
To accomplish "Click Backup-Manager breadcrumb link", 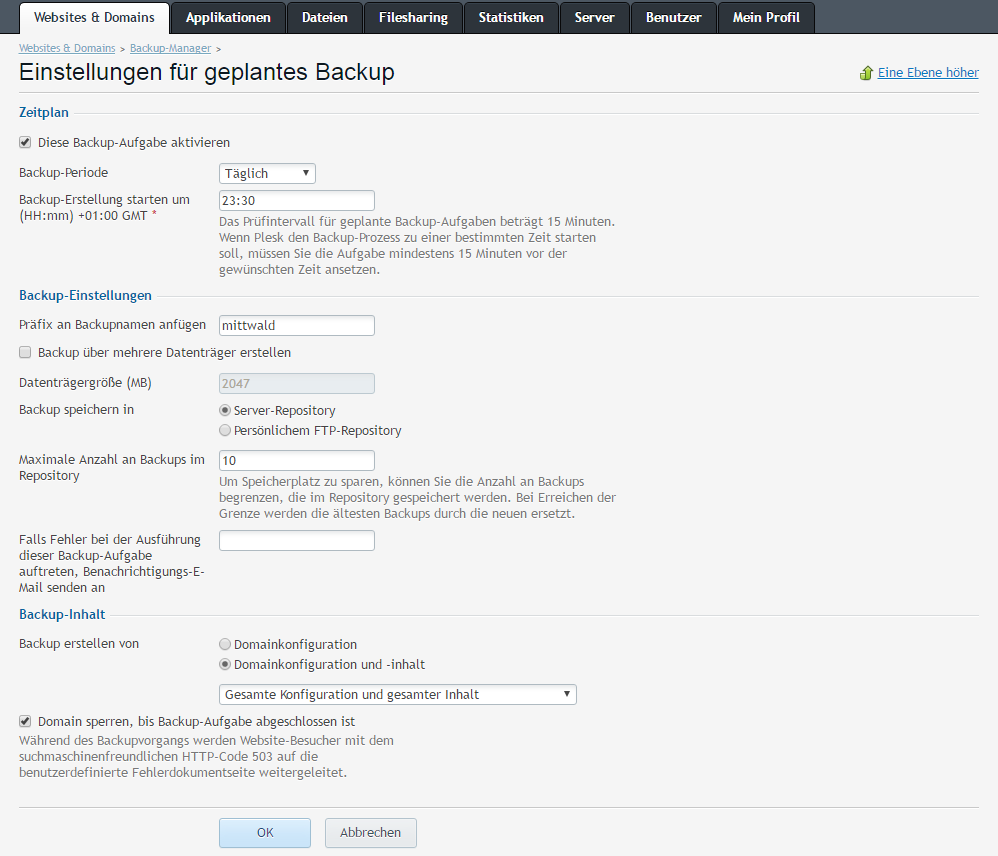I will pyautogui.click(x=170, y=48).
